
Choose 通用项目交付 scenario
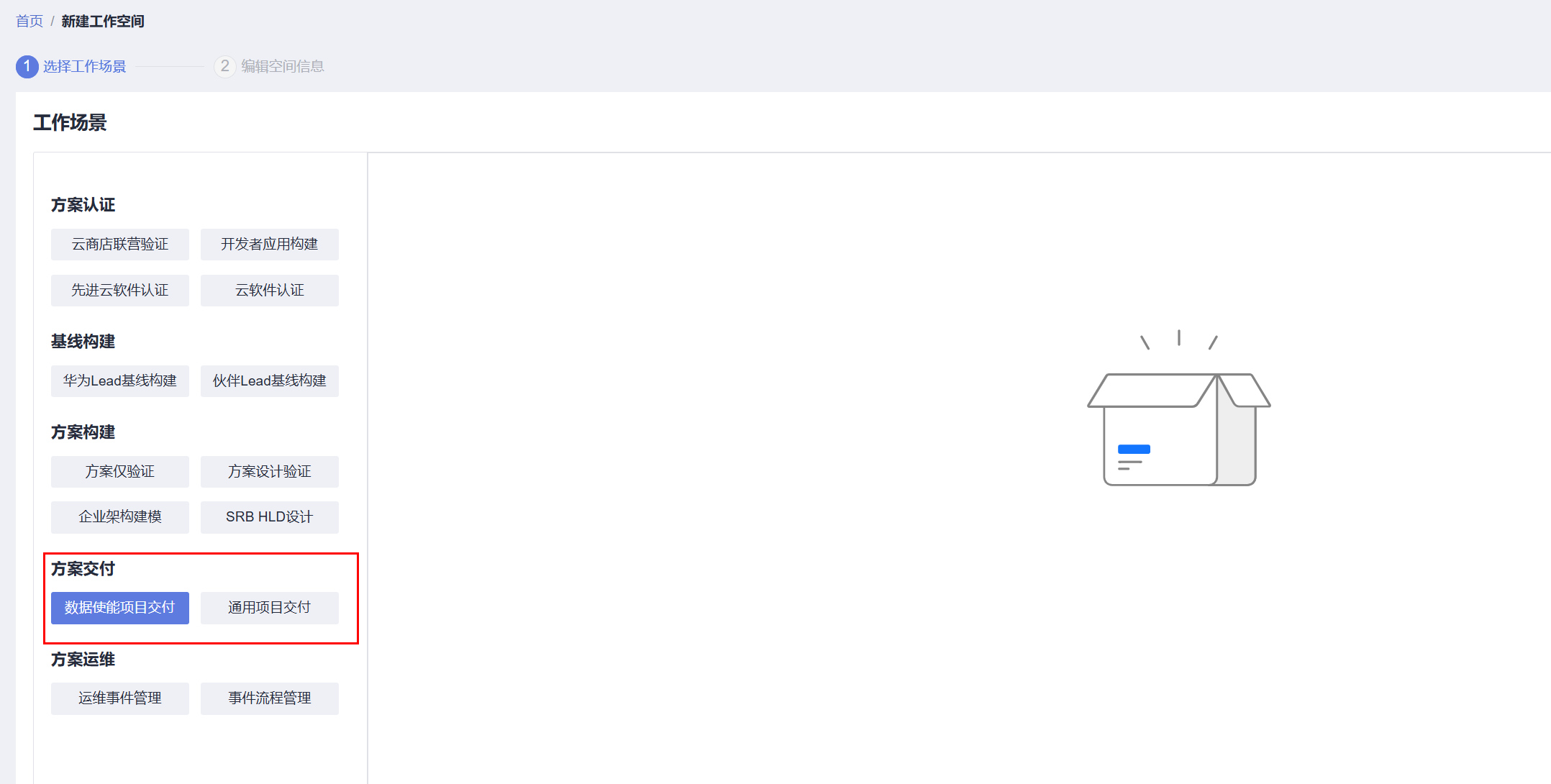pyautogui.click(x=270, y=608)
